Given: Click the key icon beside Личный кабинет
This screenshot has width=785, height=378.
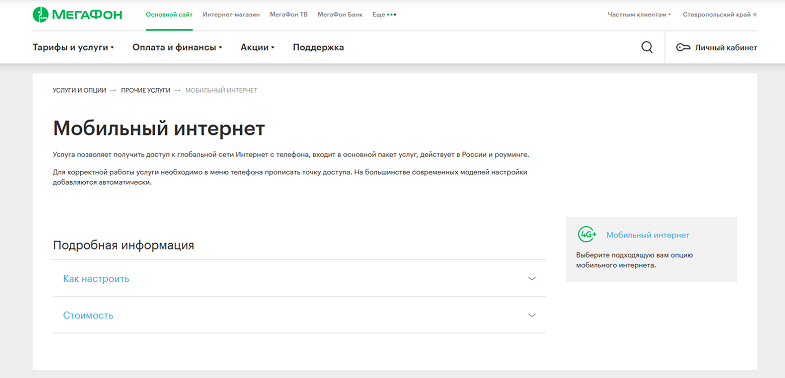Looking at the screenshot, I should (683, 48).
